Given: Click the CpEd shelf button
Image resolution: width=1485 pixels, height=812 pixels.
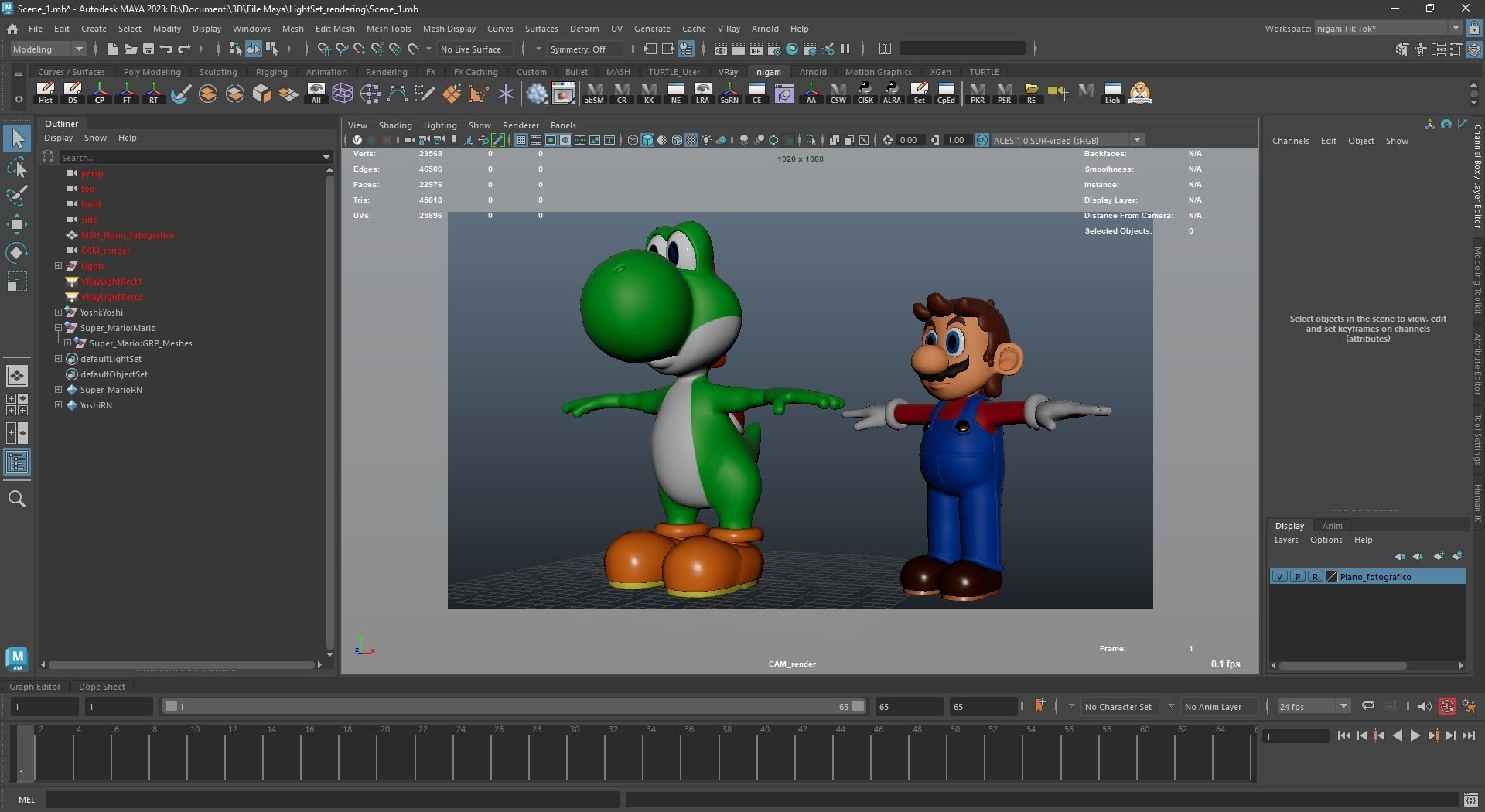Looking at the screenshot, I should [x=946, y=93].
